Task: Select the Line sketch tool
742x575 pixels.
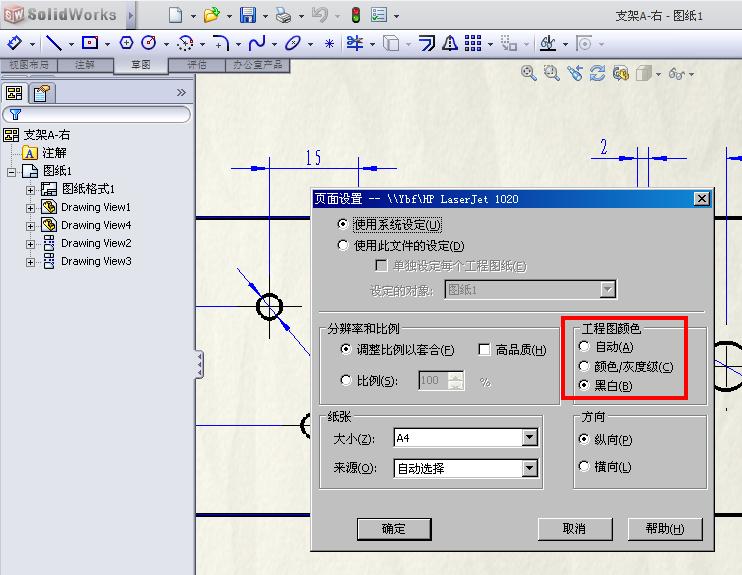Action: click(x=54, y=44)
